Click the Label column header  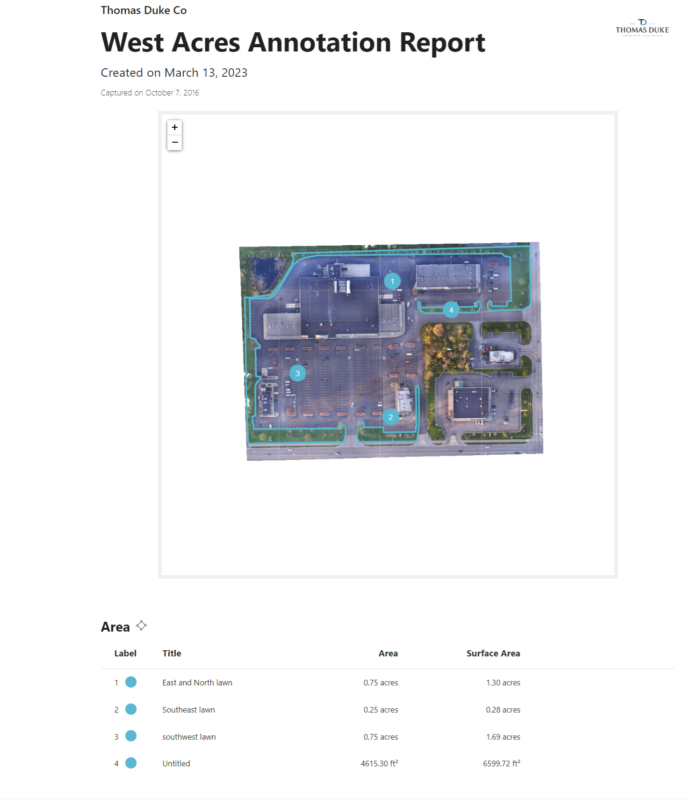coord(125,654)
